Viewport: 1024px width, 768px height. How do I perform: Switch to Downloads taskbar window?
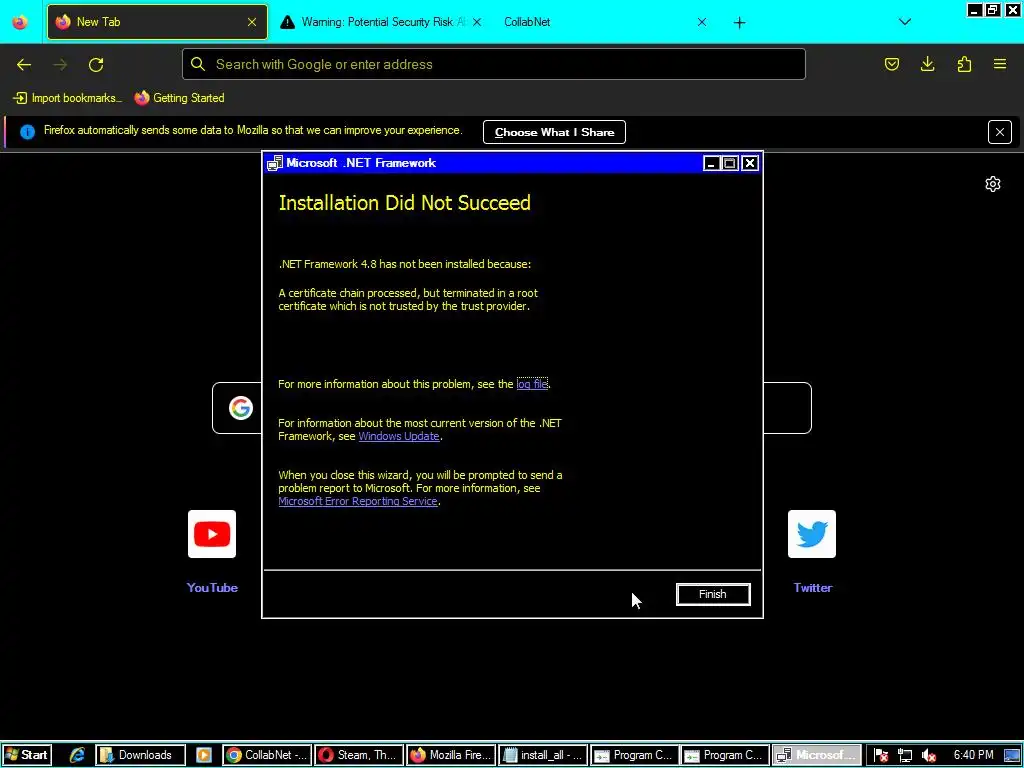click(x=140, y=755)
